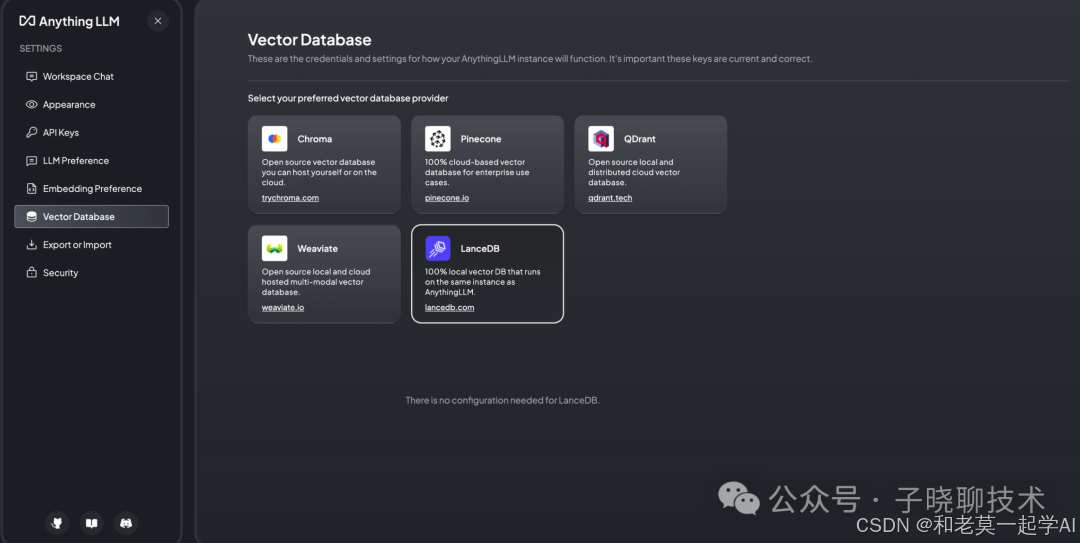This screenshot has height=543, width=1080.
Task: Visit the lancedb.com link
Action: point(449,307)
